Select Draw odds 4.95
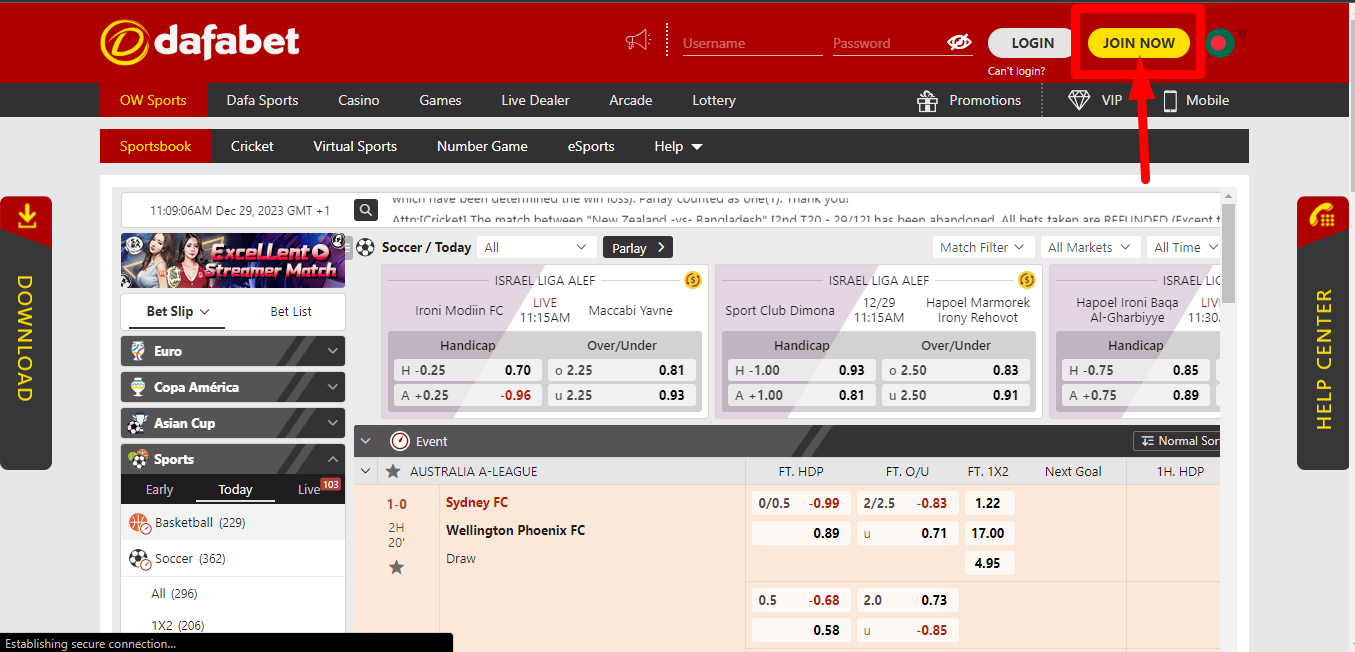Image resolution: width=1355 pixels, height=652 pixels. [988, 563]
